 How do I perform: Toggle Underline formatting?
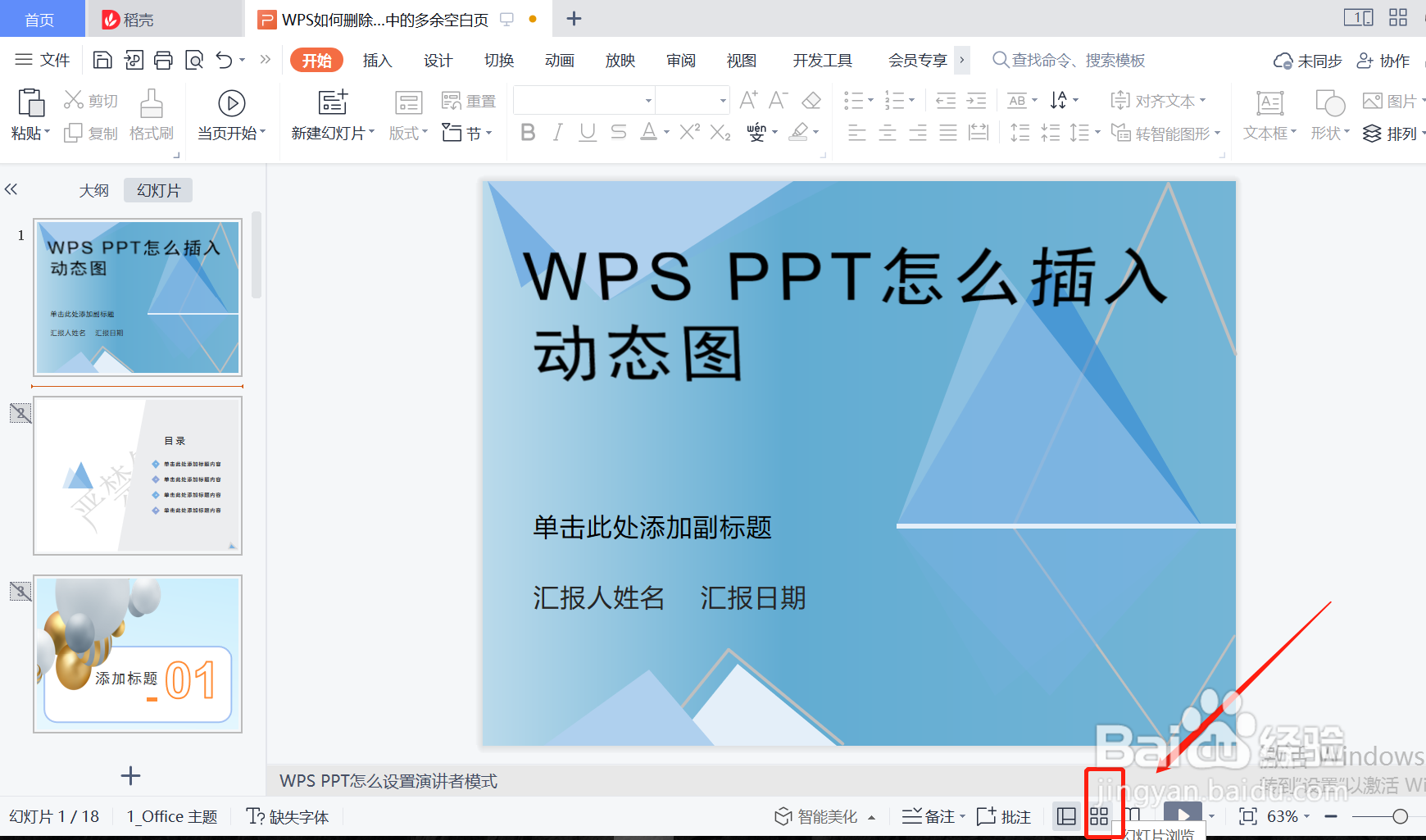[588, 132]
